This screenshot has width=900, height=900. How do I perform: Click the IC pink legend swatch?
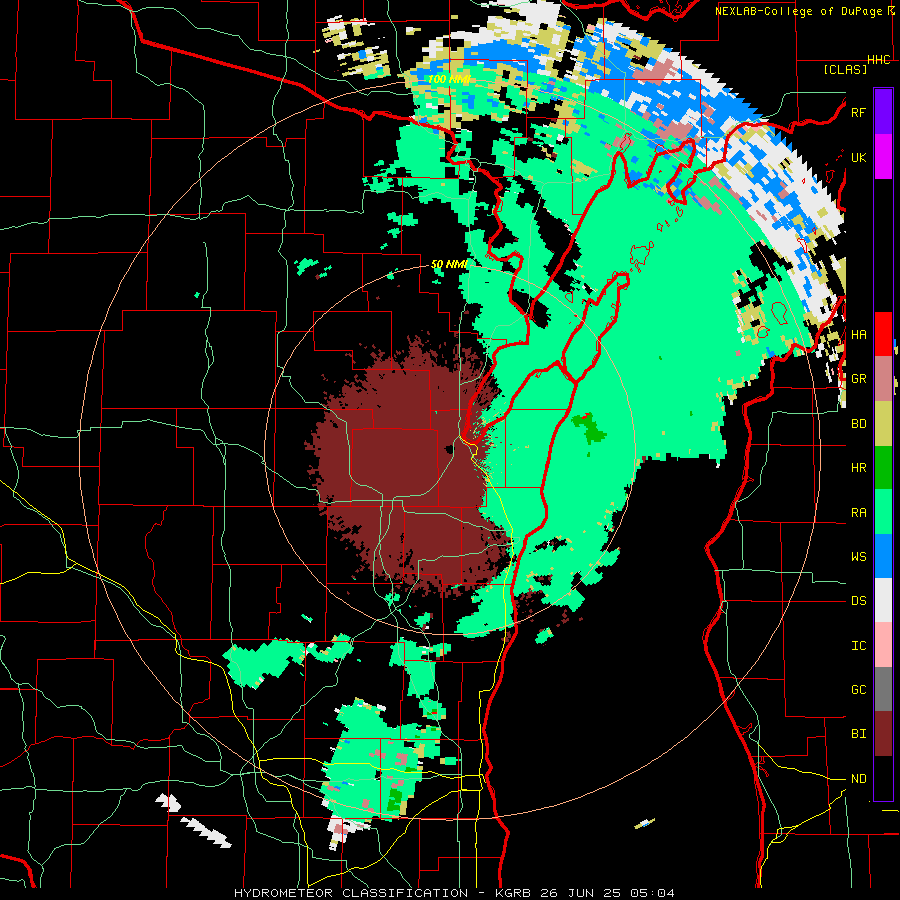[x=883, y=645]
